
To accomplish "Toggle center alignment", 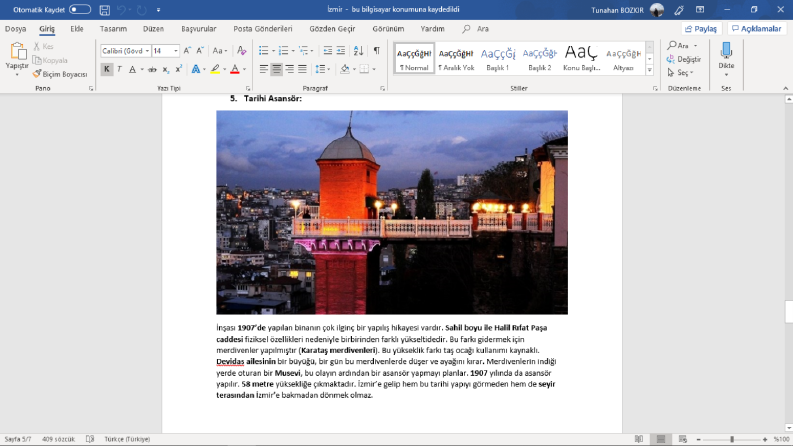I will point(276,69).
